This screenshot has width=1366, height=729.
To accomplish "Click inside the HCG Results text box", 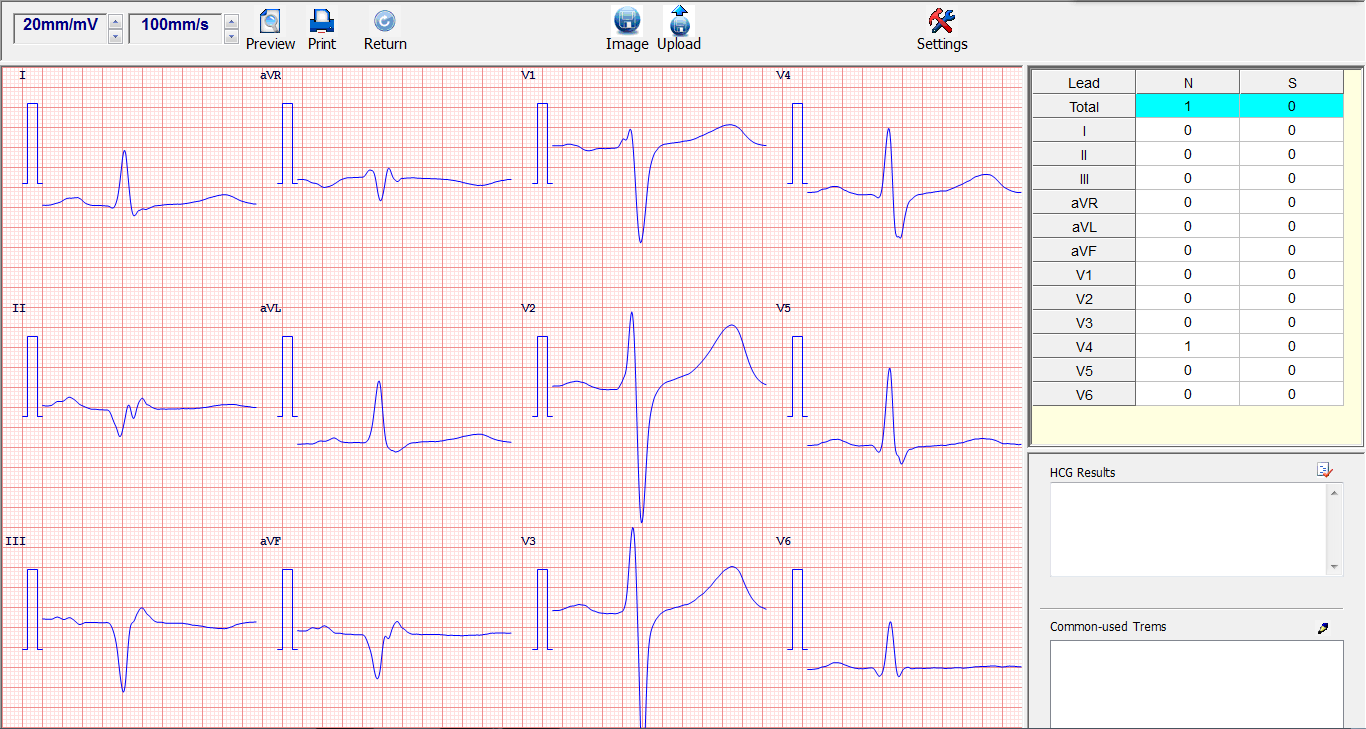I will pyautogui.click(x=1188, y=530).
